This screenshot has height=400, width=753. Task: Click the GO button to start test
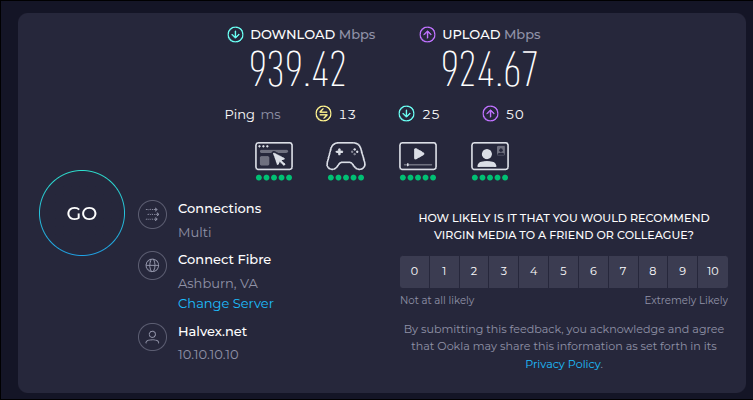pos(82,213)
